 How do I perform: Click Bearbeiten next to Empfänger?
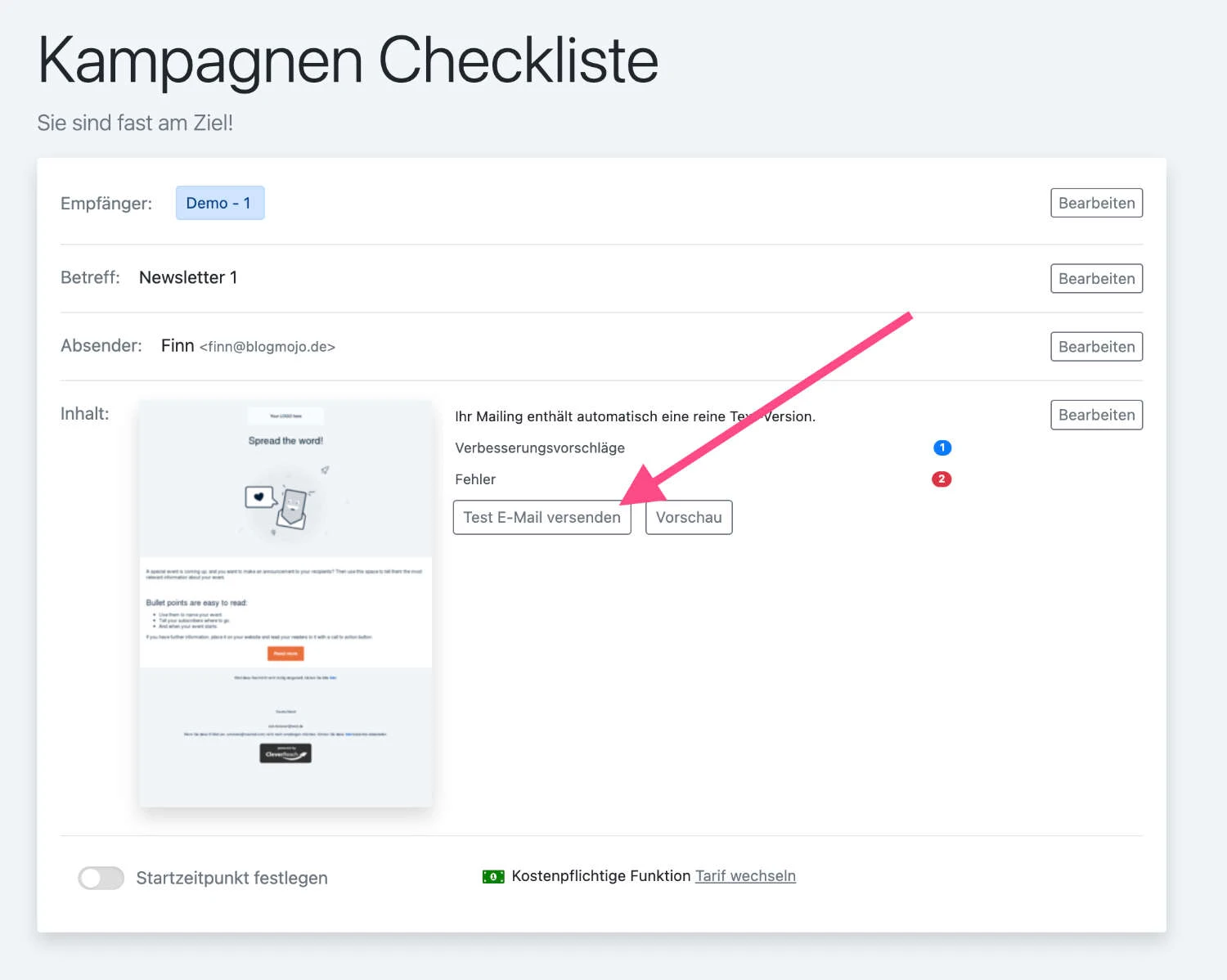click(x=1096, y=202)
